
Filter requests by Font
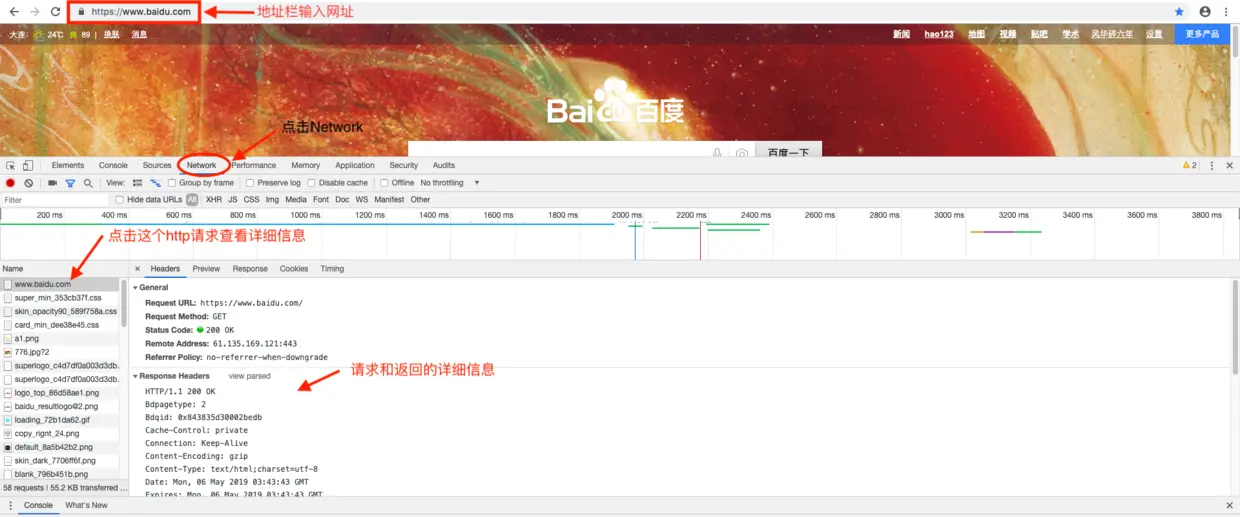[321, 199]
